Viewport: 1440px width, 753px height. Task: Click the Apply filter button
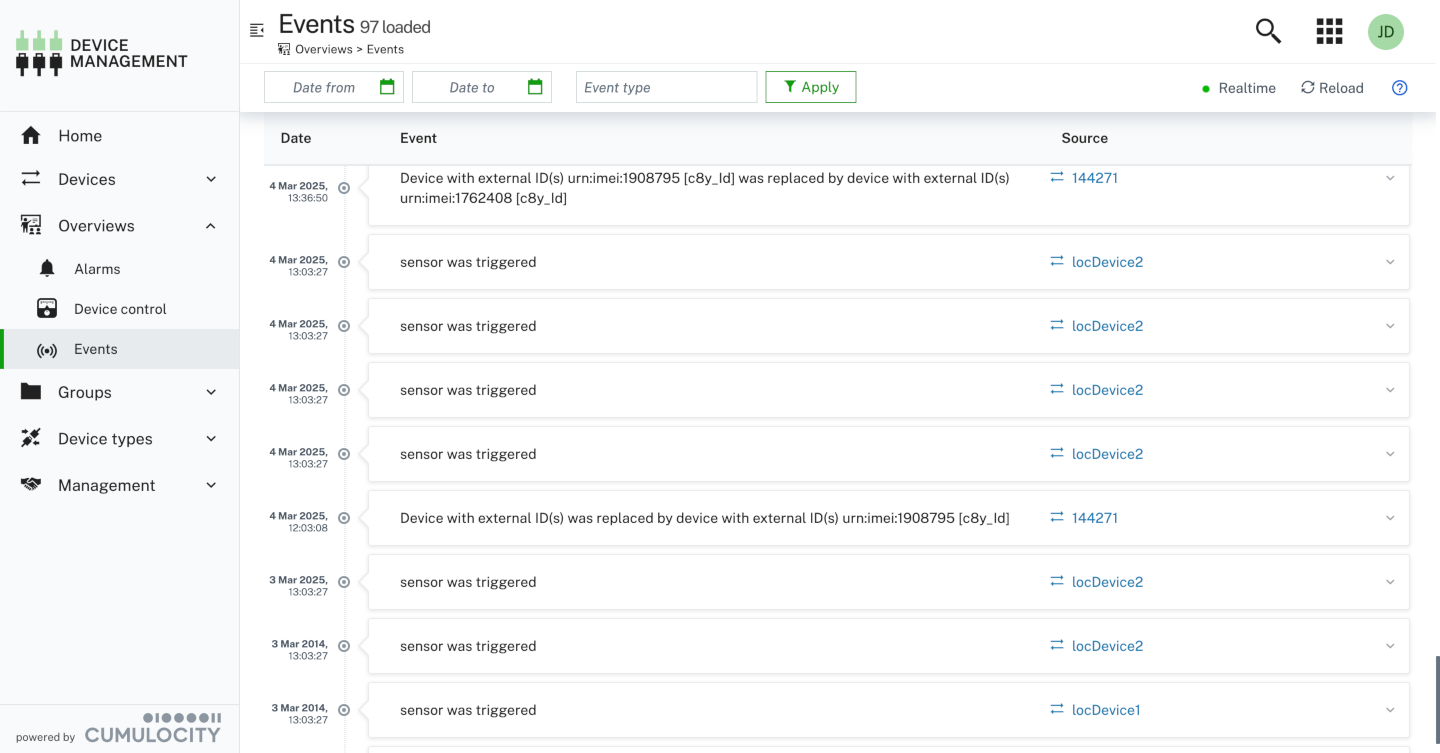pyautogui.click(x=810, y=87)
